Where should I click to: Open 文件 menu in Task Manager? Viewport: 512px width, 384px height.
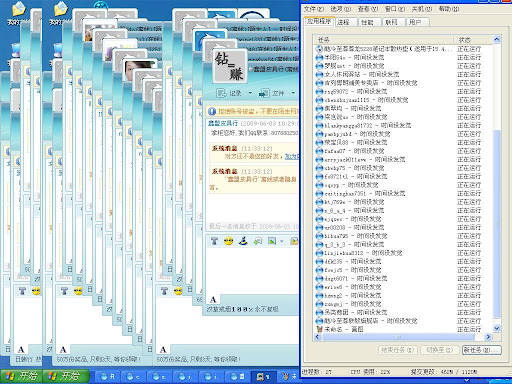point(314,9)
